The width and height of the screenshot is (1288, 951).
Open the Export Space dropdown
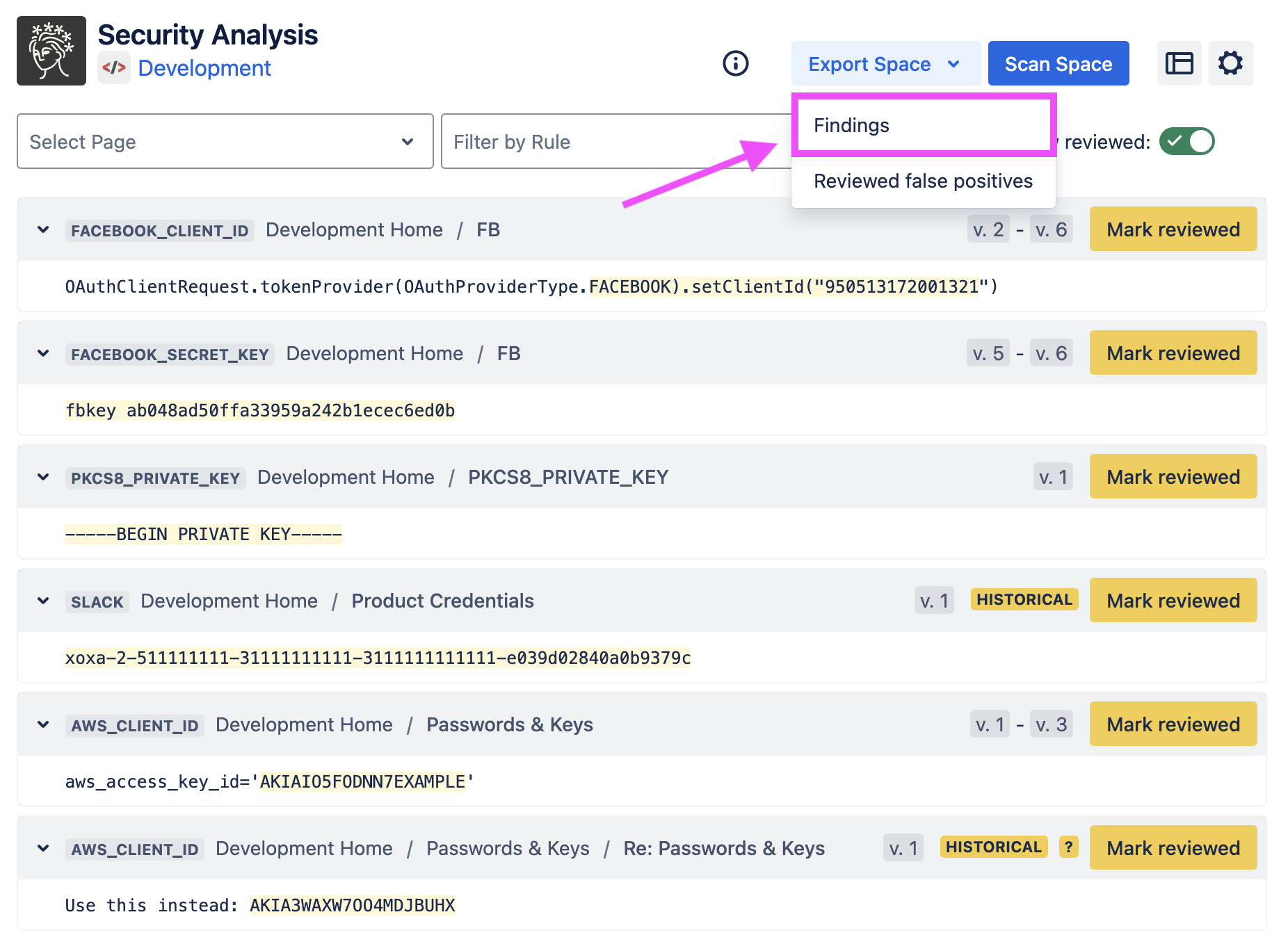[885, 64]
